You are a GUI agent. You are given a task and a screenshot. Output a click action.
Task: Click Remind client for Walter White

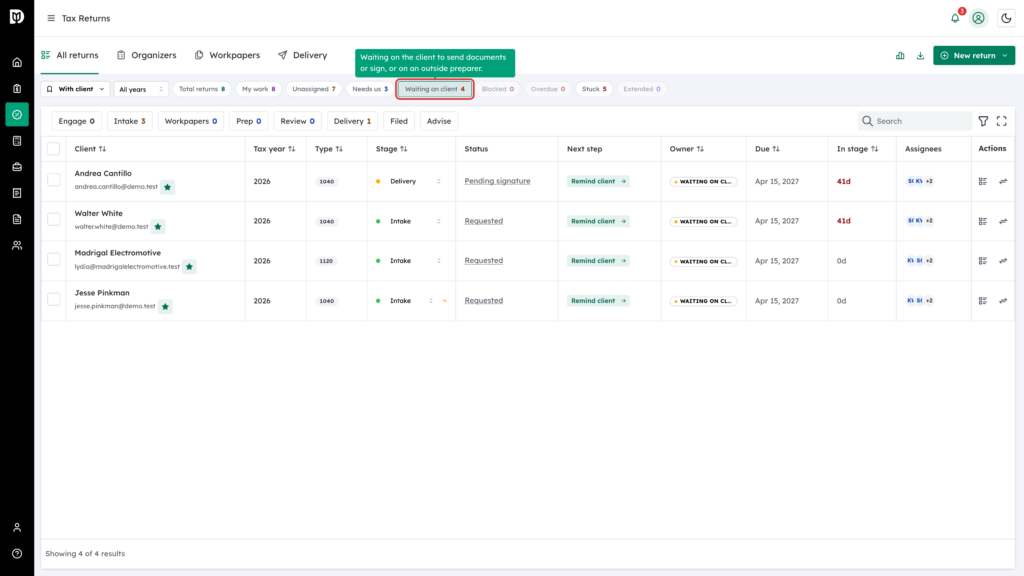tap(598, 221)
